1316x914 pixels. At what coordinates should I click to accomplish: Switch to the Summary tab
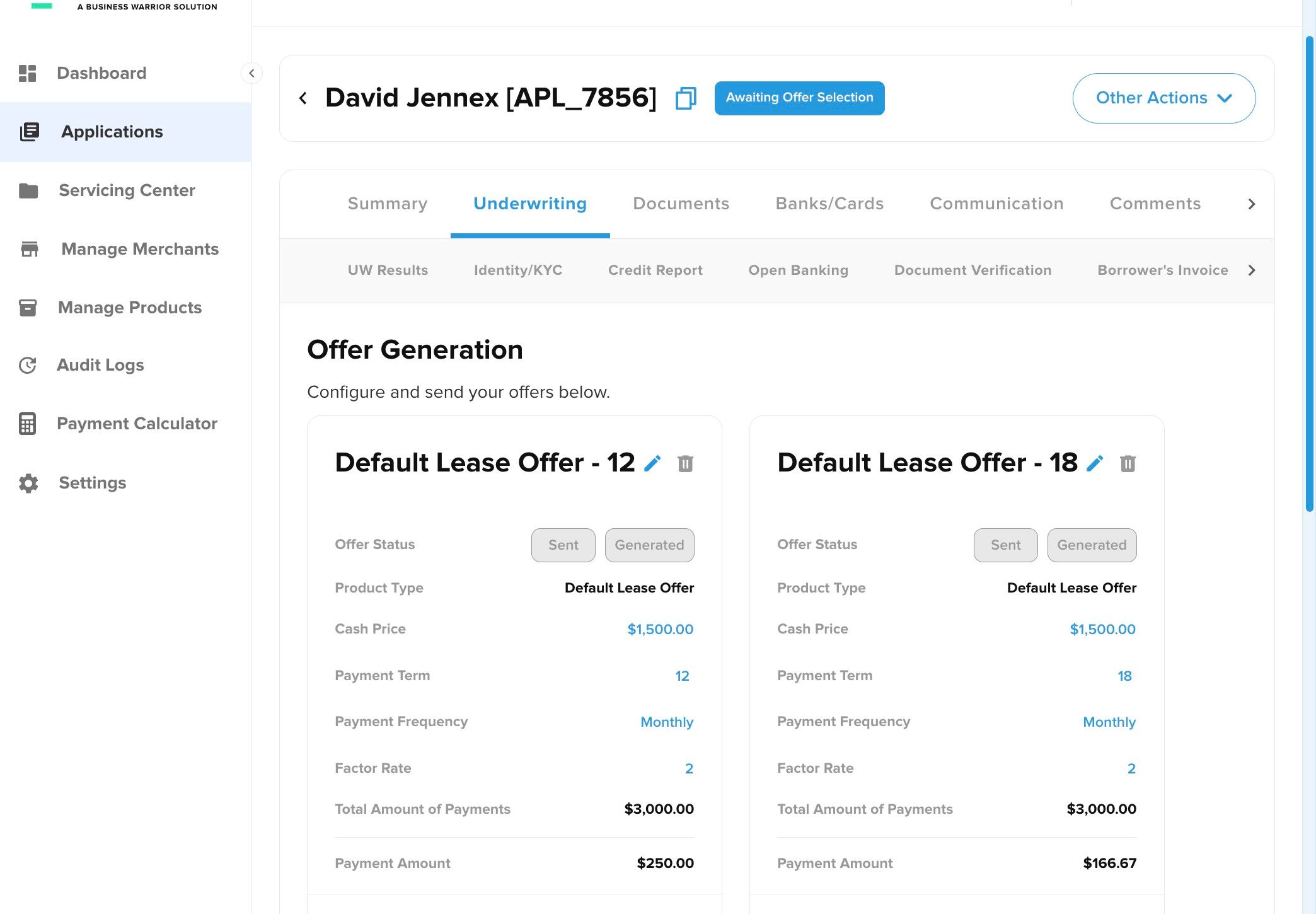(x=388, y=204)
